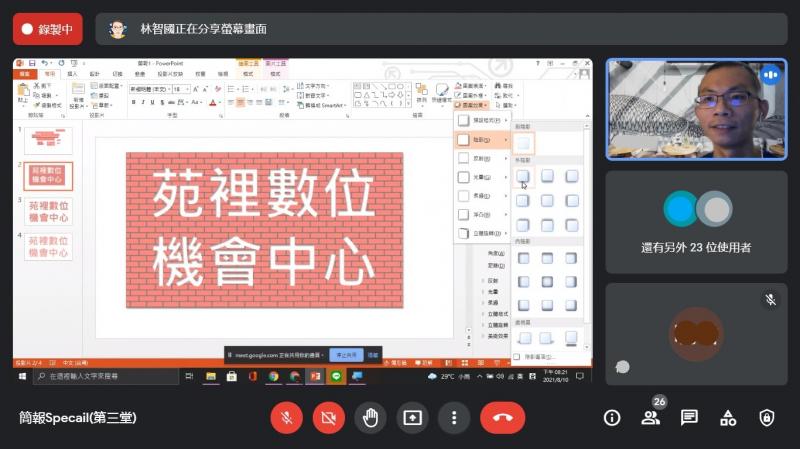
Task: Choose the first preset entry in effects menu
Action: point(482,120)
